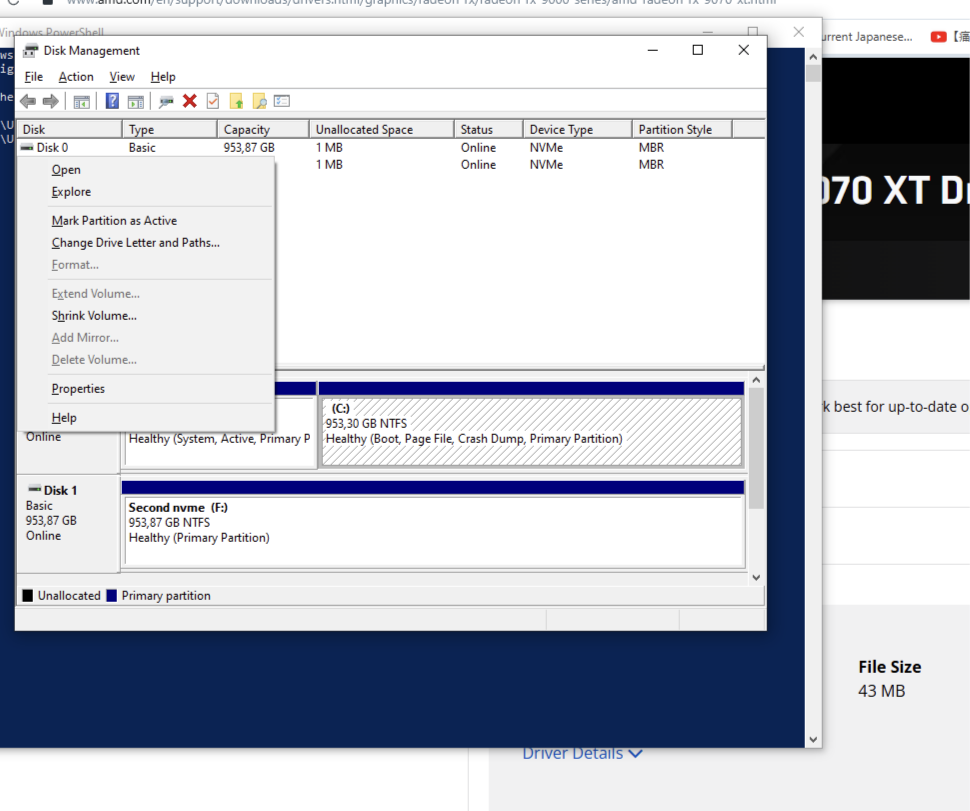Click PowerShell window scrollbar down arrow
This screenshot has height=811, width=970.
tap(813, 739)
